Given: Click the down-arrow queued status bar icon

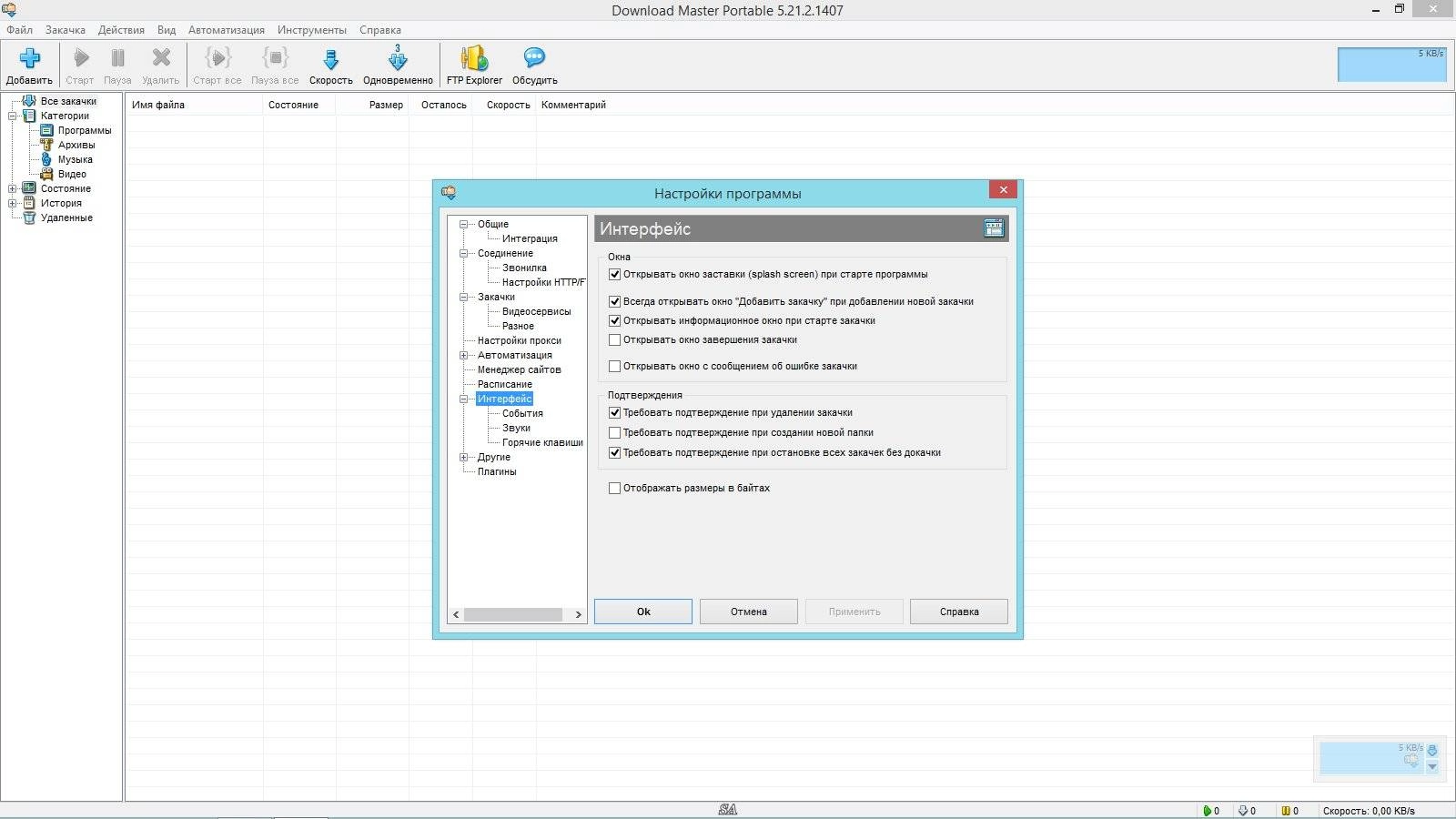Looking at the screenshot, I should [x=1243, y=811].
